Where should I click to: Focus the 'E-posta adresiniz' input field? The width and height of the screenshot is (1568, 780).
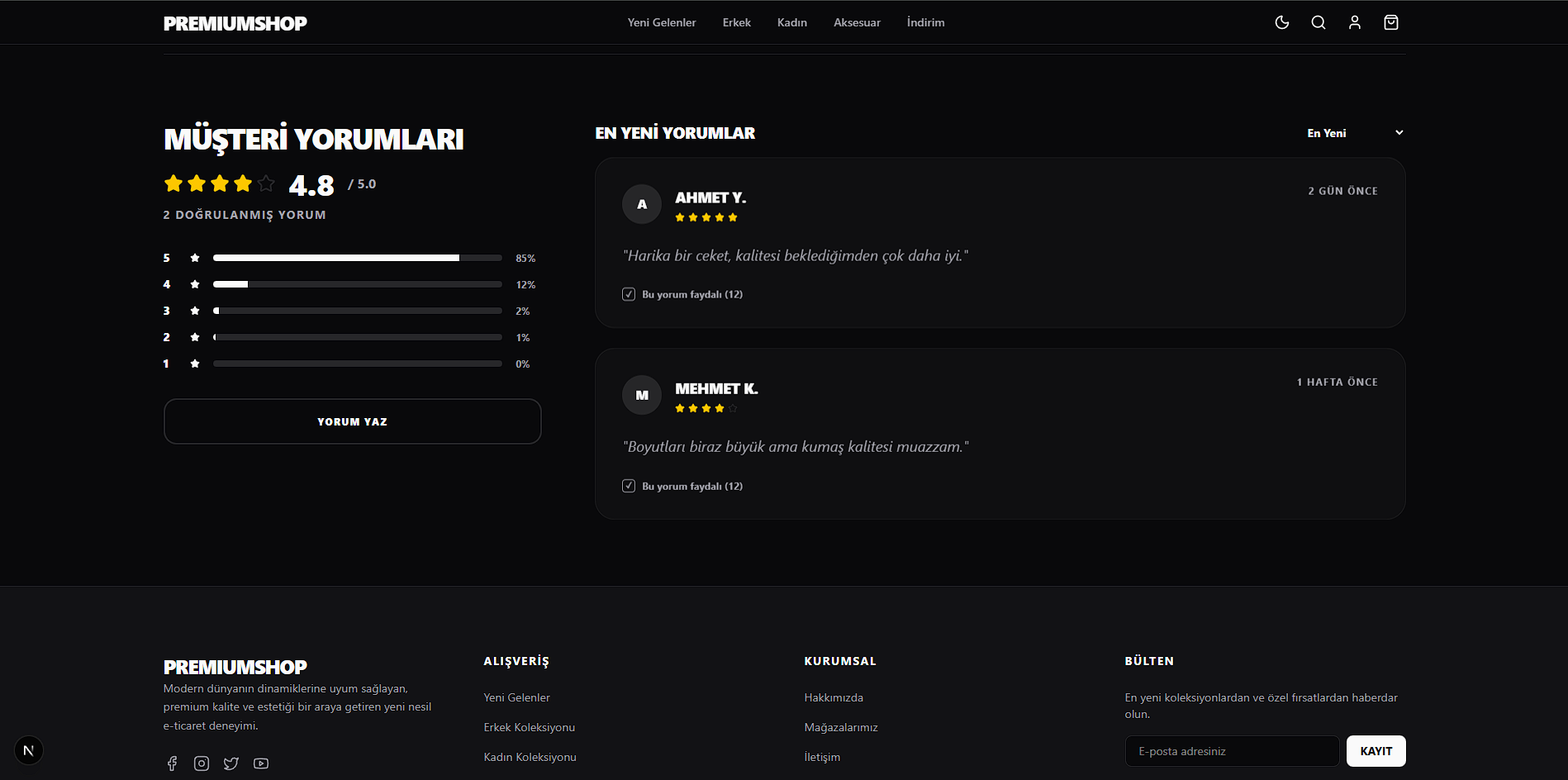coord(1232,751)
